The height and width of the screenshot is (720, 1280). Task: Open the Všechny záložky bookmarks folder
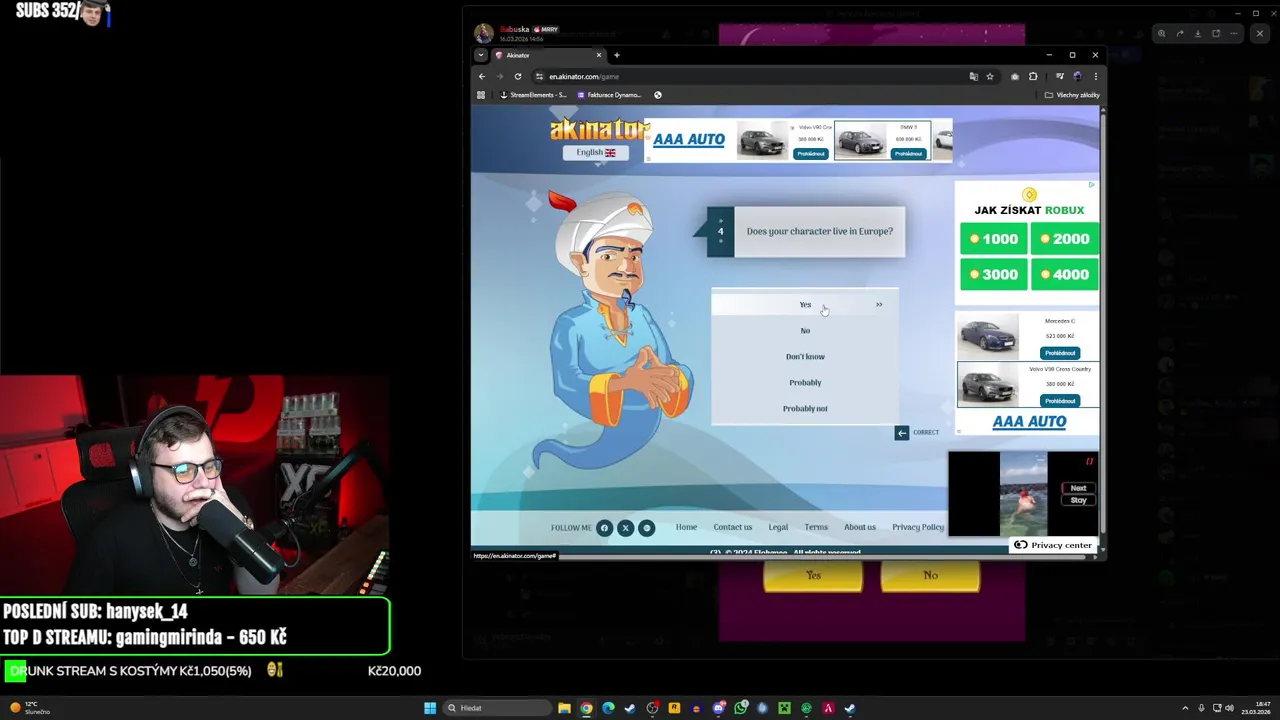pos(1072,95)
